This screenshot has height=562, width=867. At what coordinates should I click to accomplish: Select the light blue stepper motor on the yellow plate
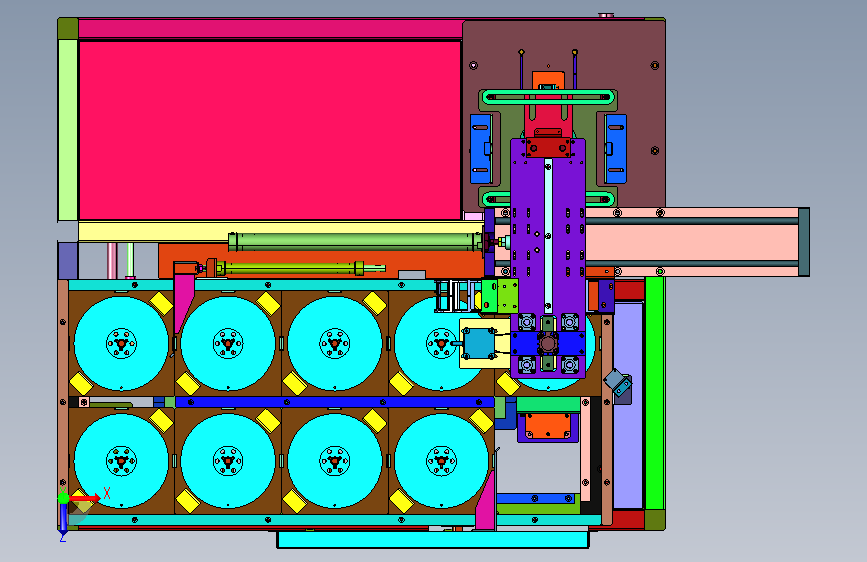pyautogui.click(x=479, y=344)
